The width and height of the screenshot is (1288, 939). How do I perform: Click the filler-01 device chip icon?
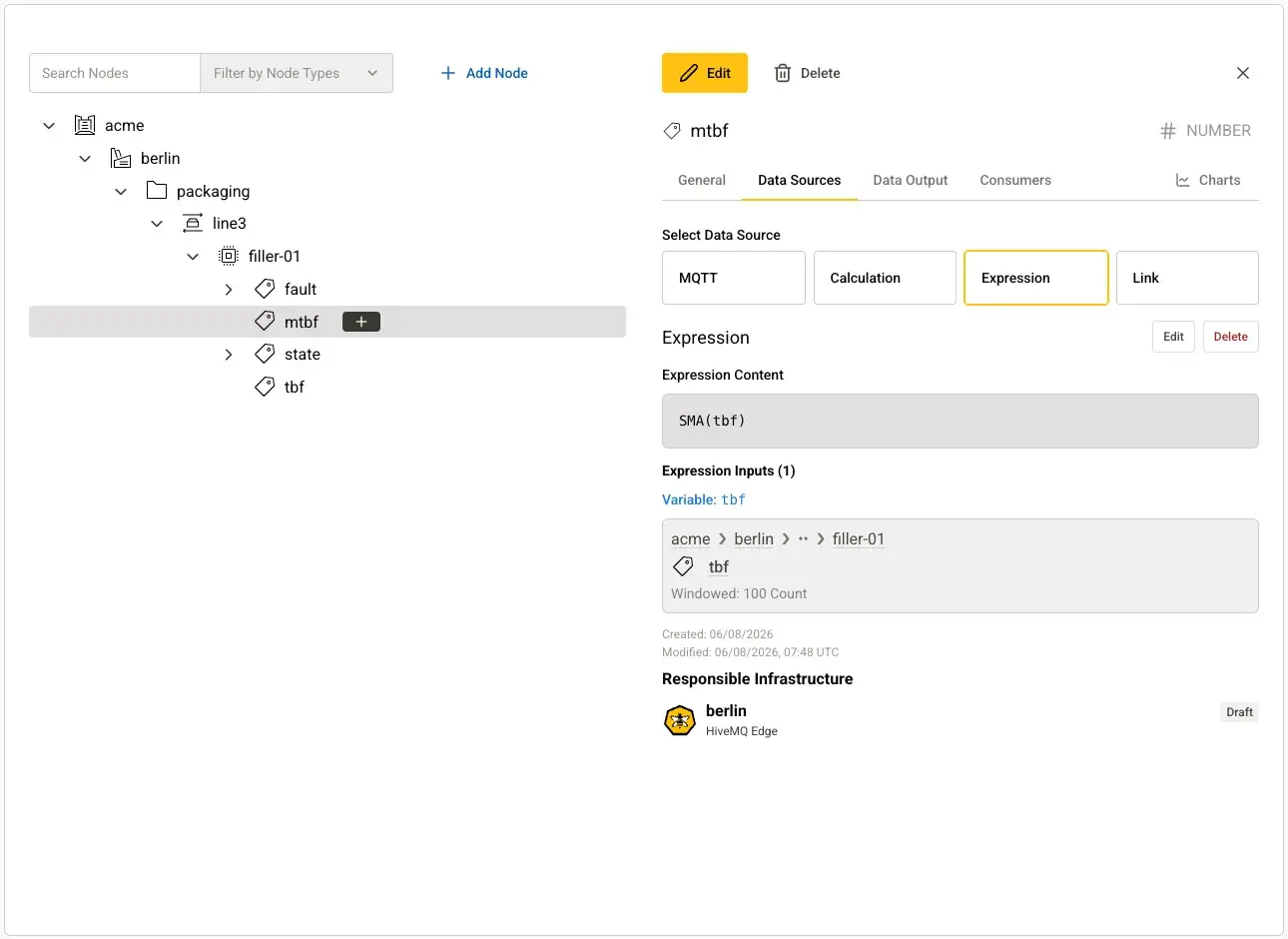(x=229, y=256)
